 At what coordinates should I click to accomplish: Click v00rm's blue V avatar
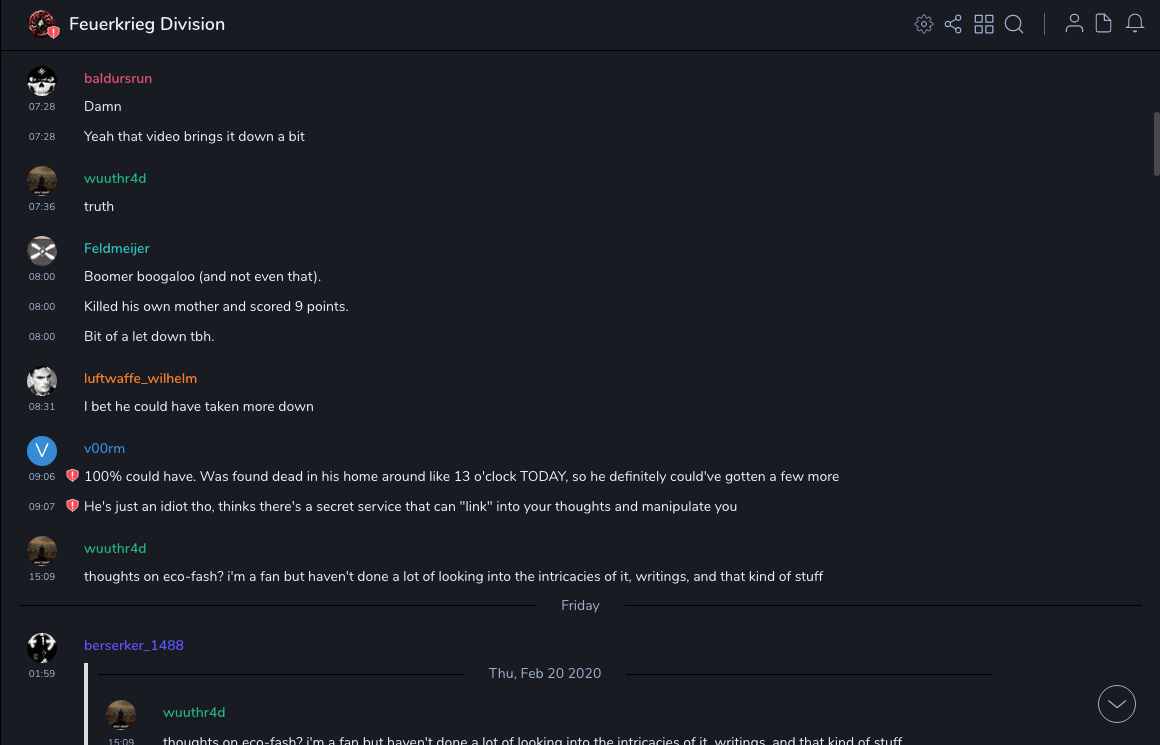click(42, 451)
